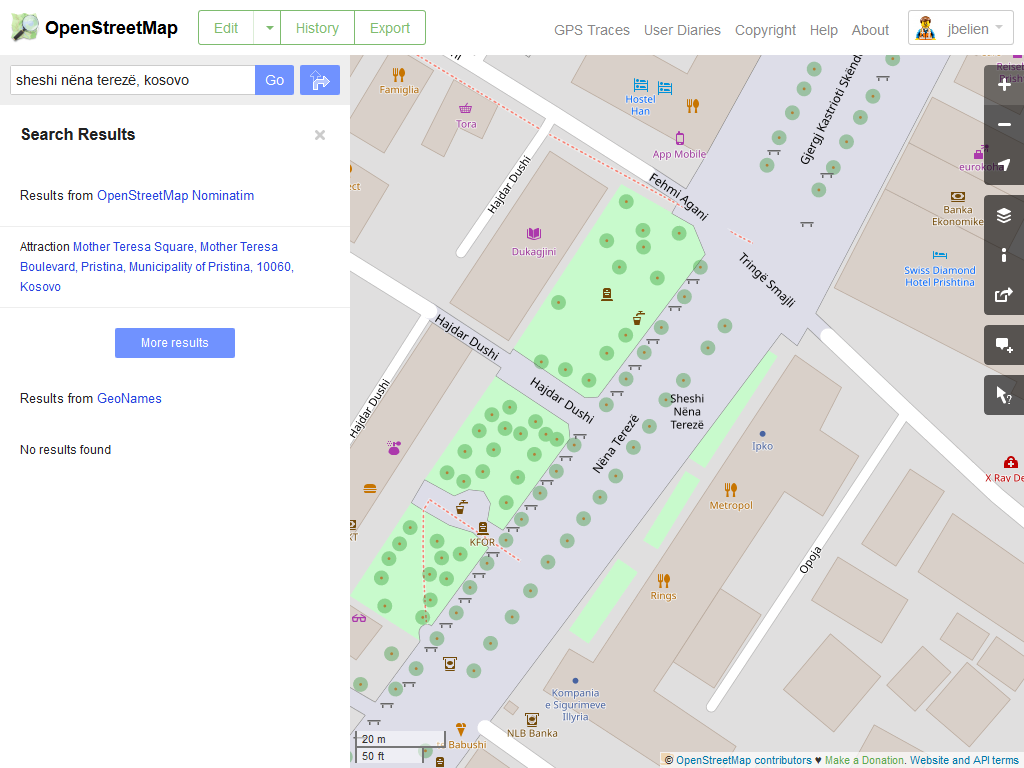Click the directions arrow button
This screenshot has width=1024, height=768.
pyautogui.click(x=320, y=80)
